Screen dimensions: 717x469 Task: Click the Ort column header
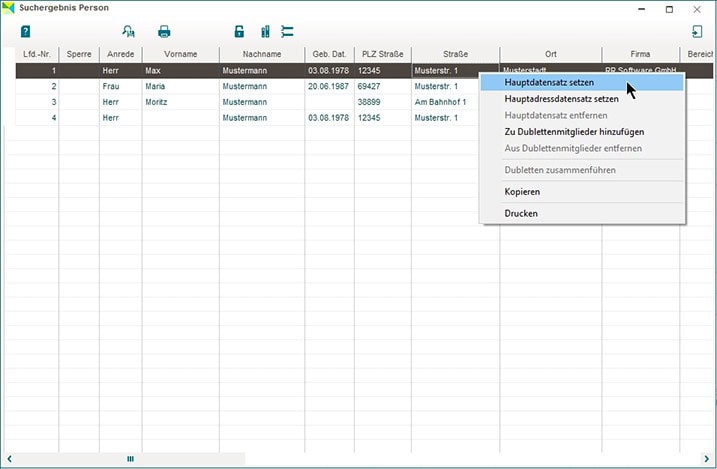point(551,54)
